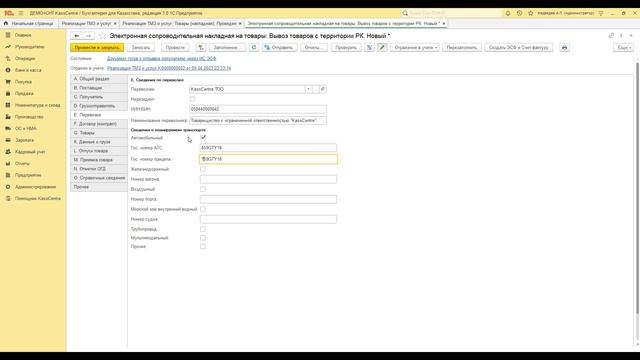
Task: Select the B. Поставщик section tab
Action: pos(99,88)
